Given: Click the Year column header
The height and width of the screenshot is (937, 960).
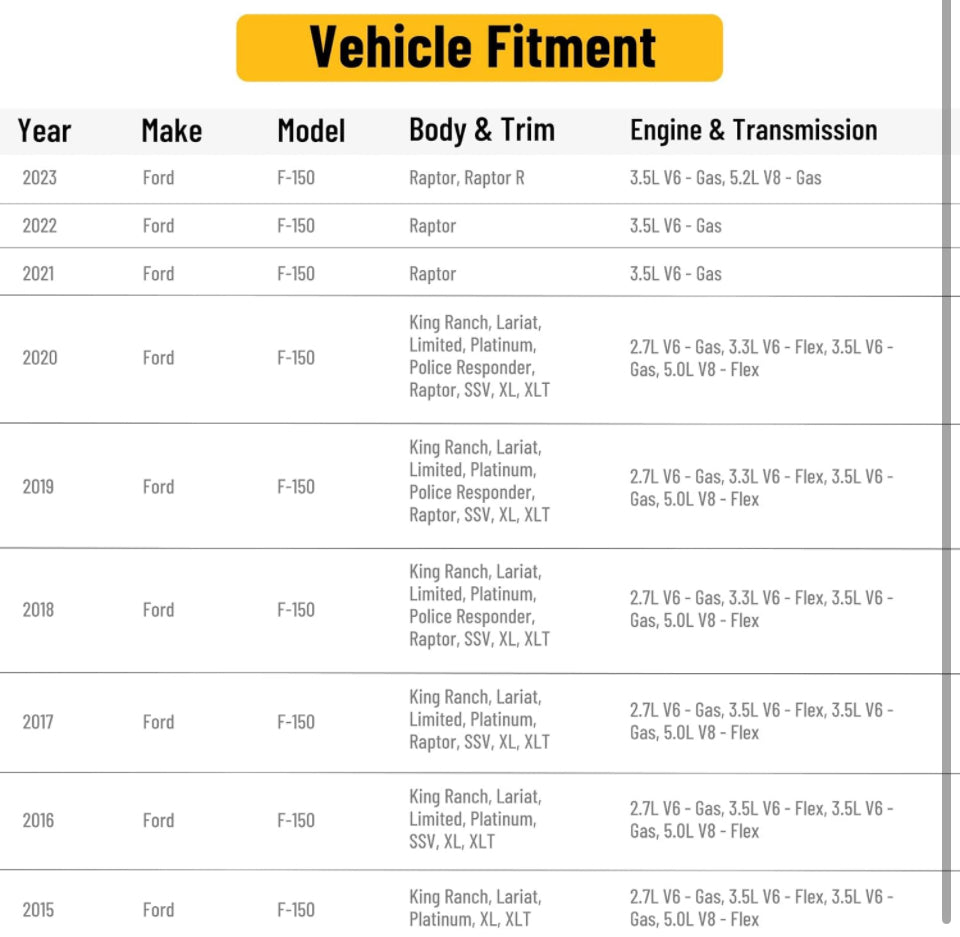Looking at the screenshot, I should pyautogui.click(x=44, y=130).
